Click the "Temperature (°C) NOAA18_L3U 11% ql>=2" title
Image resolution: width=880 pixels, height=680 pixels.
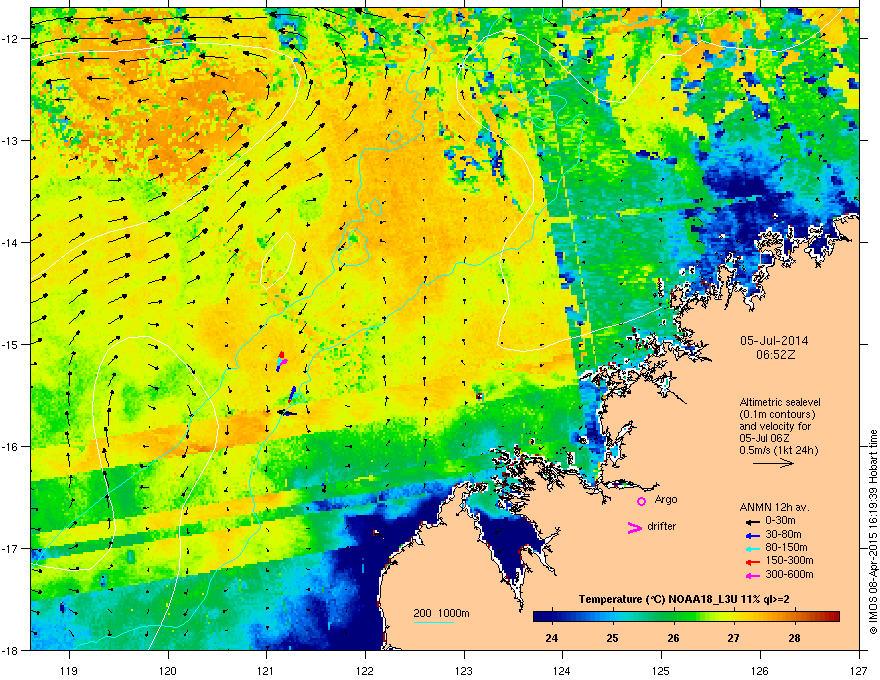click(x=684, y=600)
